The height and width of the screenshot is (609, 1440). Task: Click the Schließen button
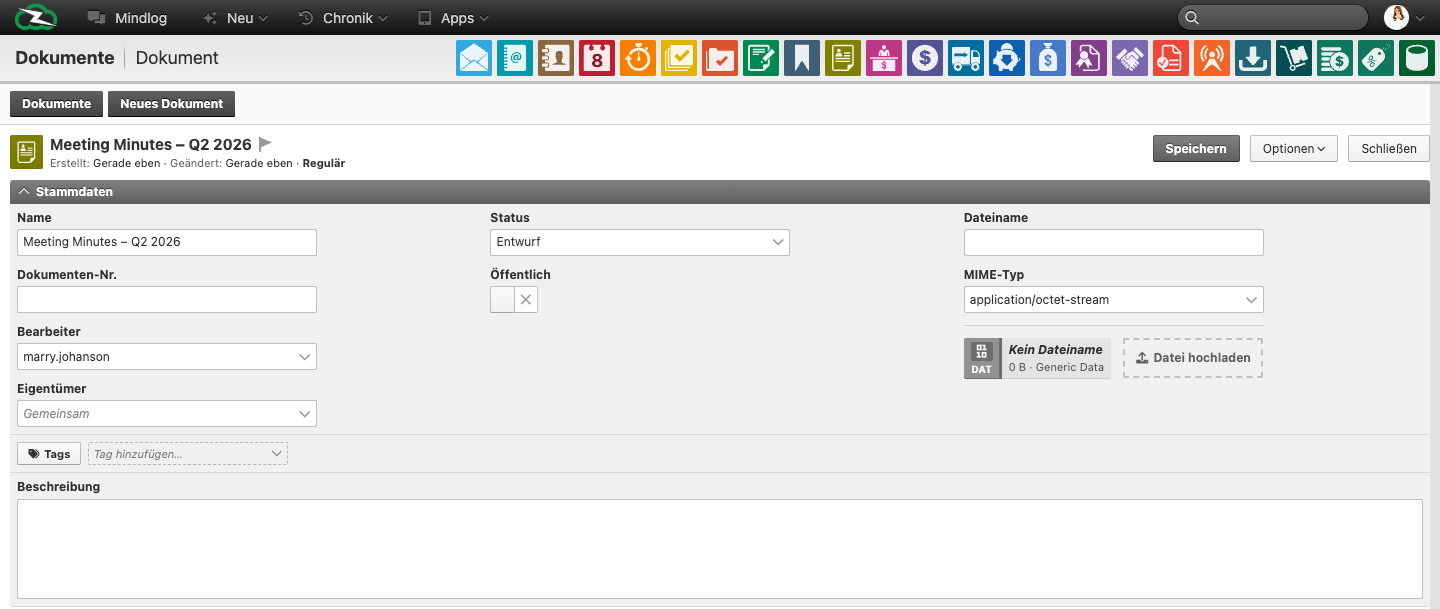[1389, 148]
